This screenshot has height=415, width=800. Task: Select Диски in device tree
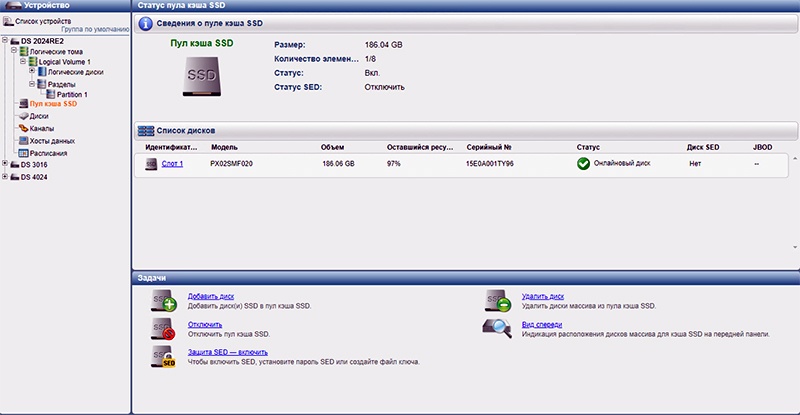coord(39,116)
